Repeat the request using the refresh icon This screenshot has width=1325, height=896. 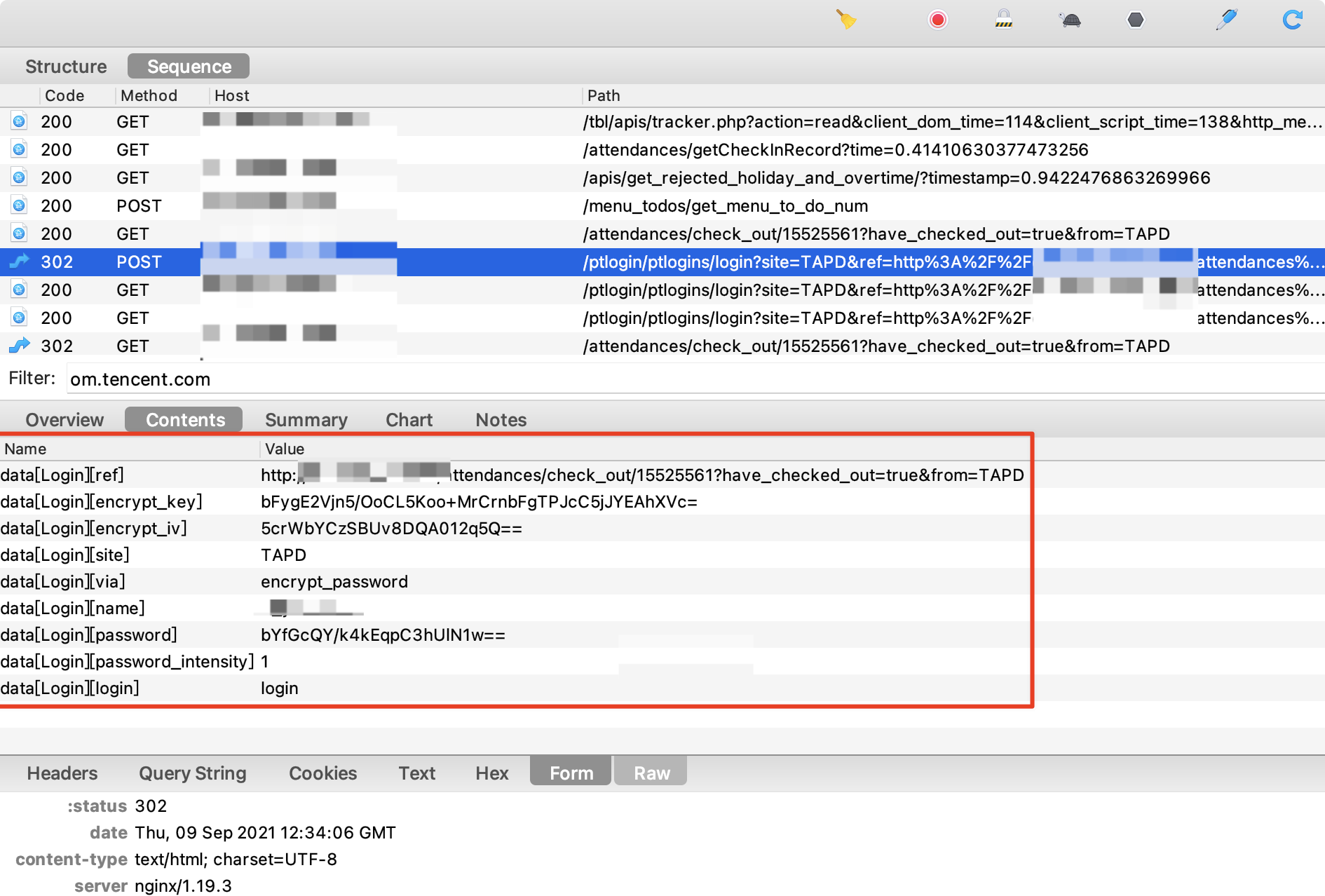coord(1292,20)
